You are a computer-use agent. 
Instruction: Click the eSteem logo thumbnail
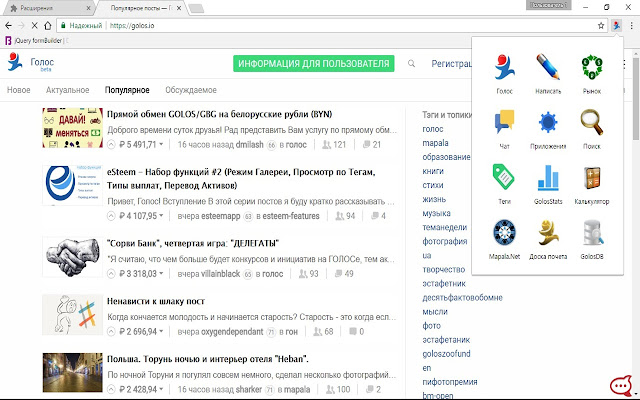coord(73,185)
